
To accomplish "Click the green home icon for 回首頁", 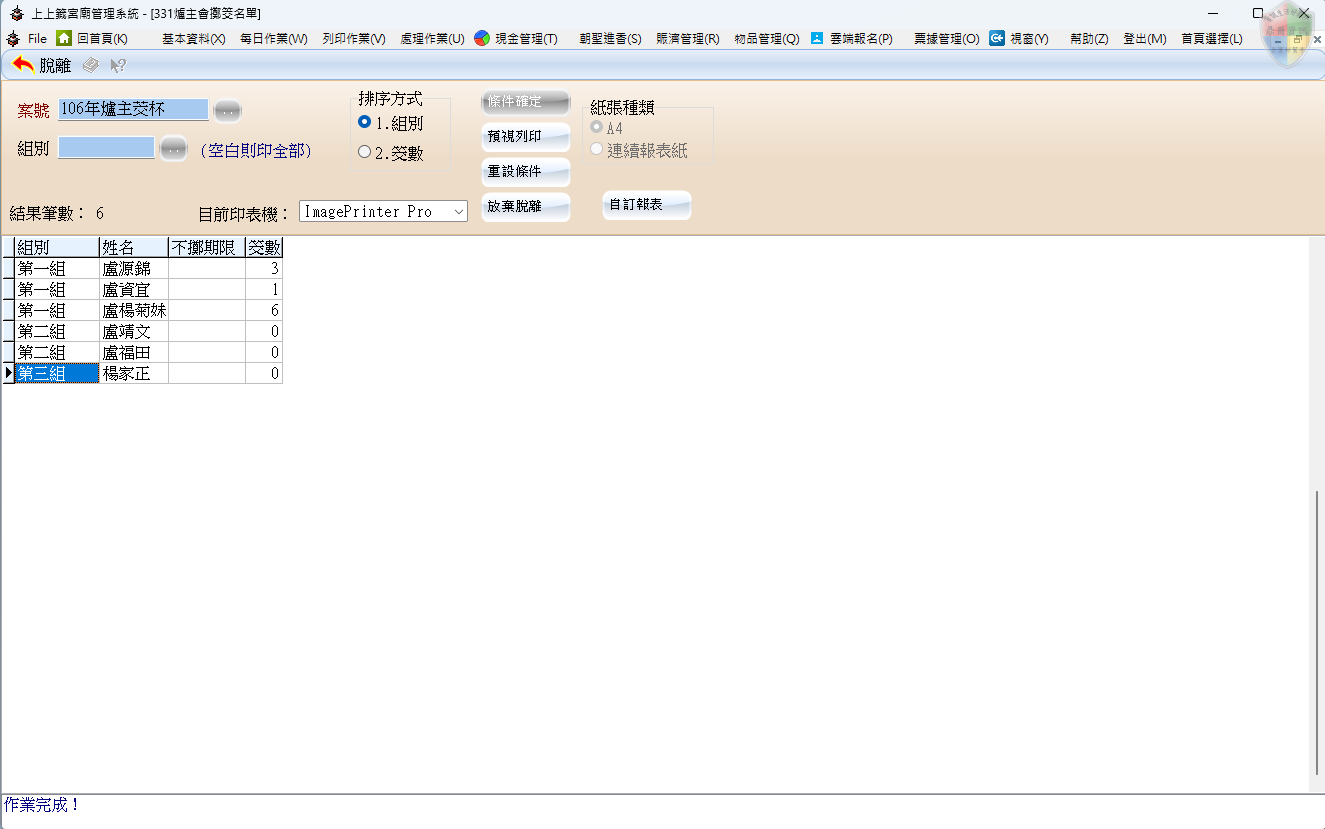I will coord(64,38).
